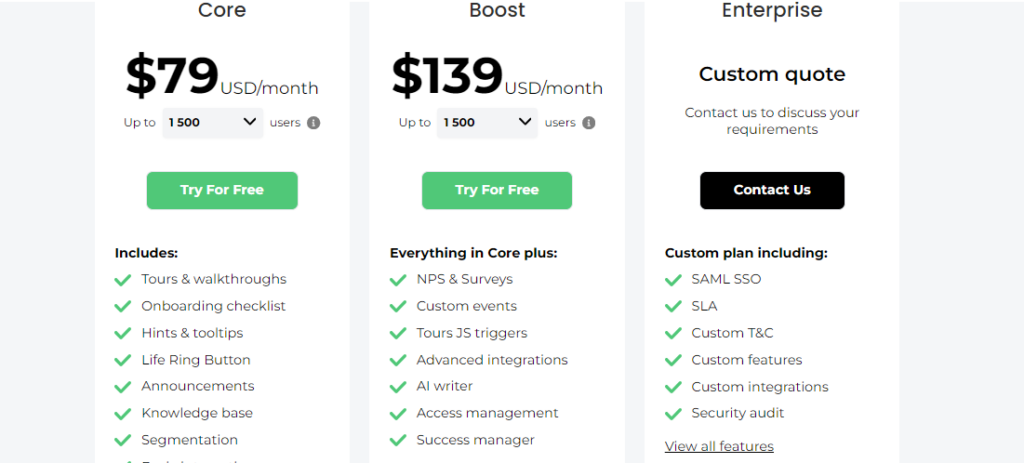Click checkmark beside Knowledge base
The height and width of the screenshot is (463, 1024).
[x=123, y=413]
